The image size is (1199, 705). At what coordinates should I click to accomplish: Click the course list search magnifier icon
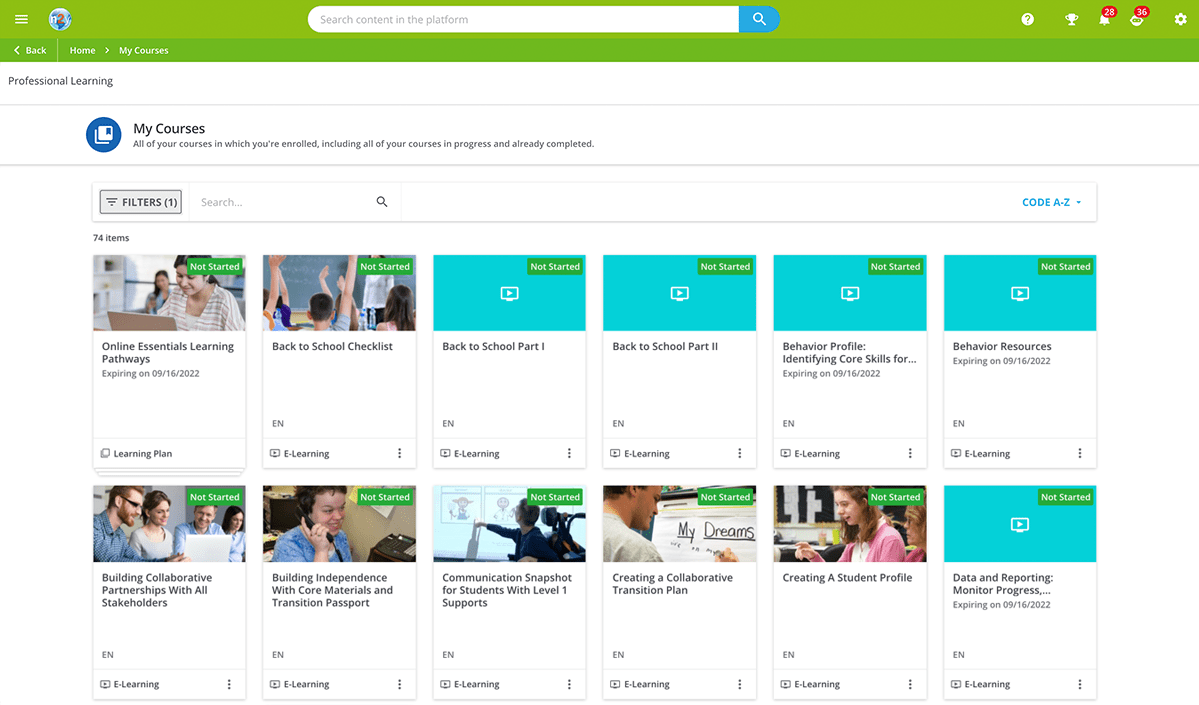tap(382, 202)
